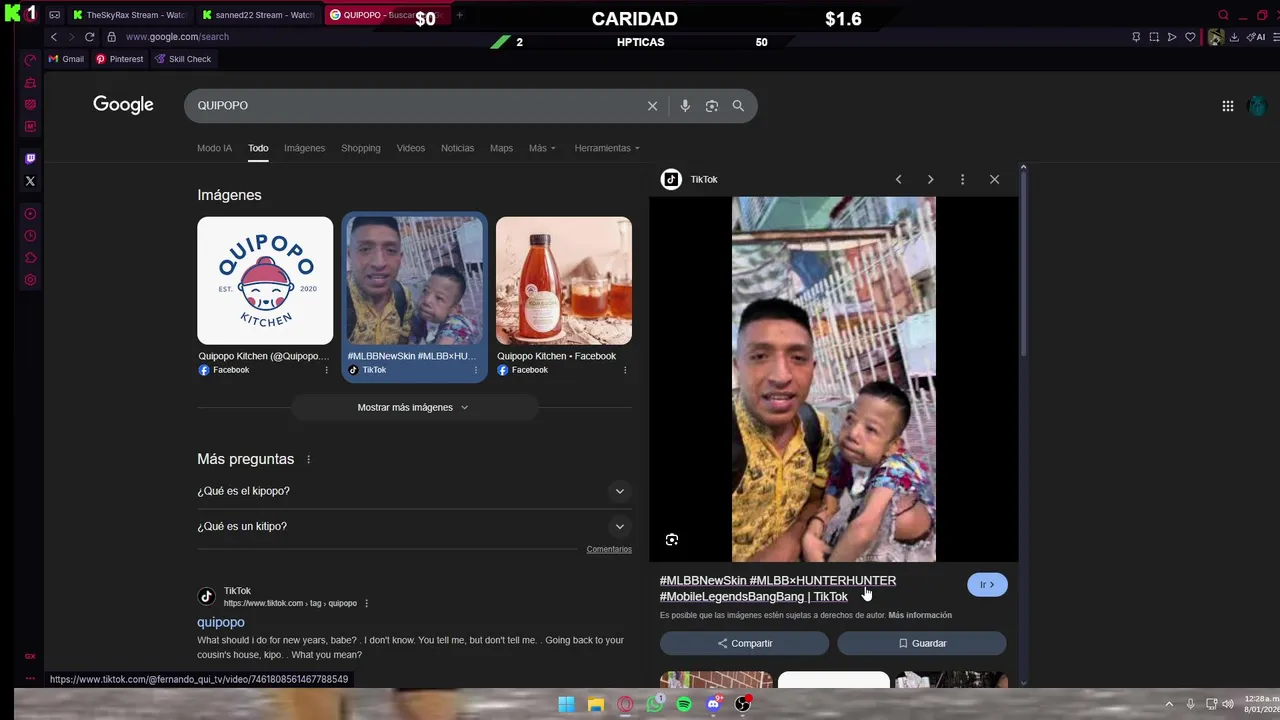Click the Ir button in preview
This screenshot has width=1280, height=720.
(987, 585)
